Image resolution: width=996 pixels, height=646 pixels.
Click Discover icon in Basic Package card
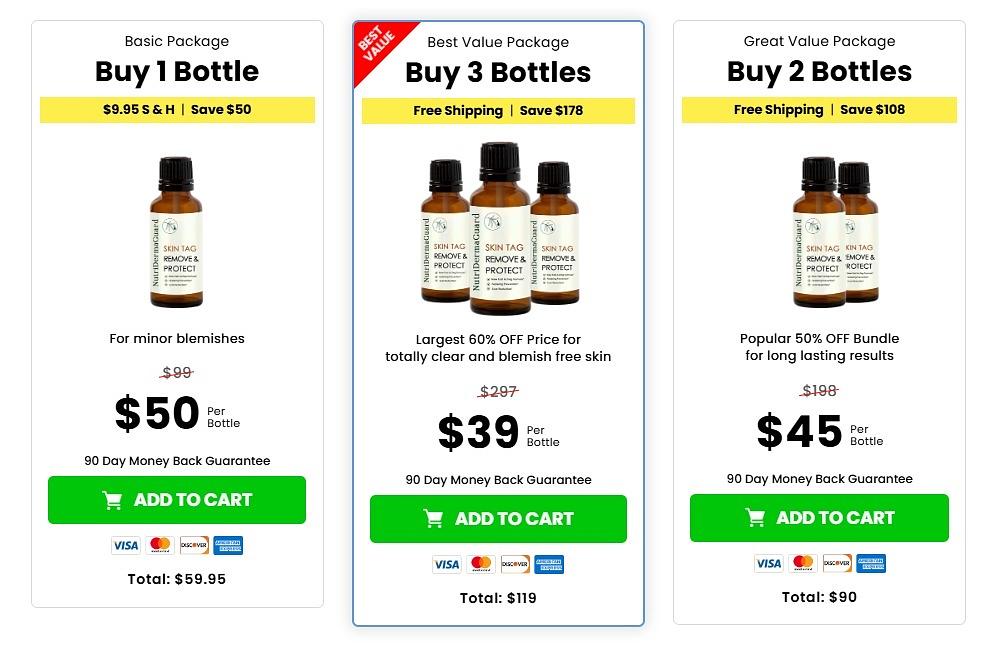tap(194, 545)
